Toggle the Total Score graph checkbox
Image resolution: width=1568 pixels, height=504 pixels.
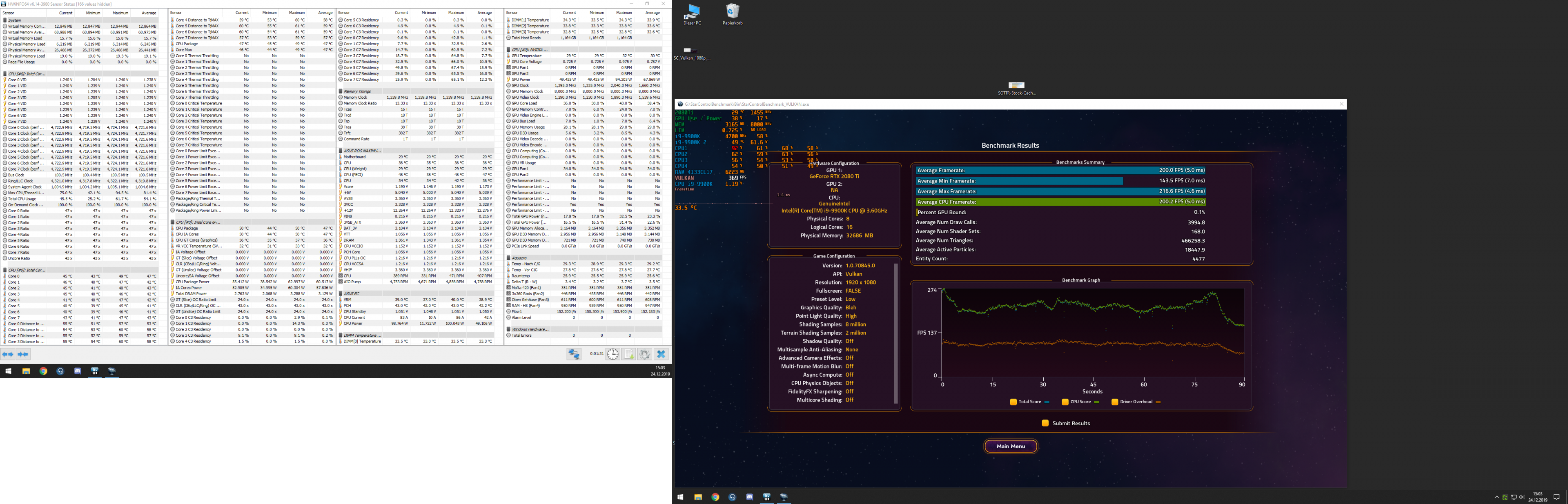1013,402
